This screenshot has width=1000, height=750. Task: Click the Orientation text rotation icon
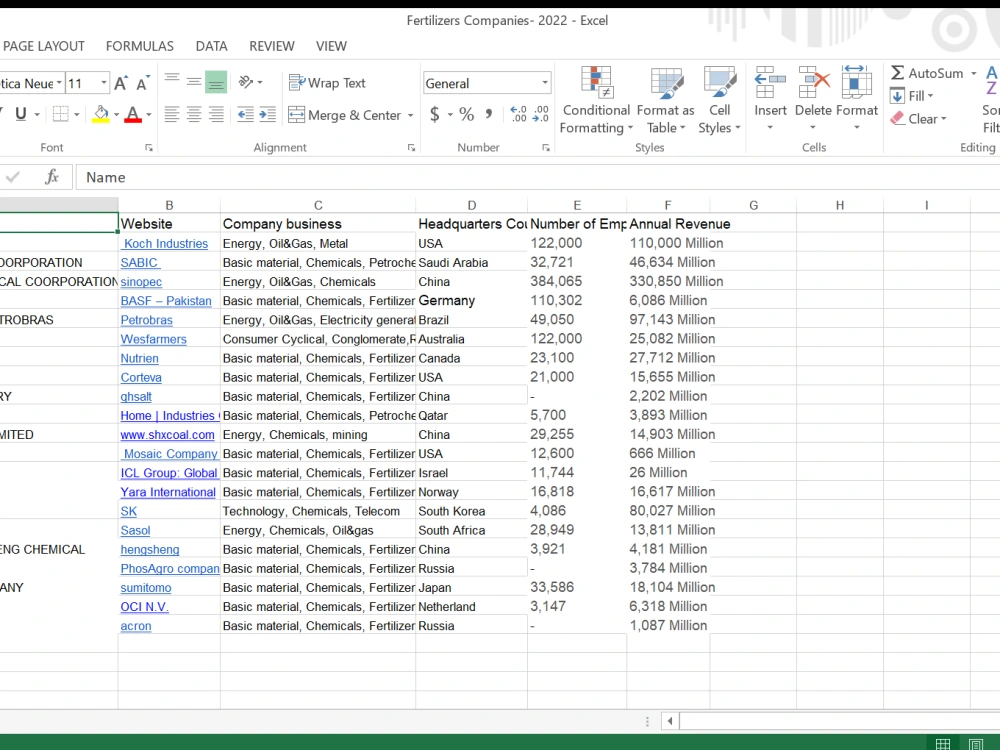point(246,82)
